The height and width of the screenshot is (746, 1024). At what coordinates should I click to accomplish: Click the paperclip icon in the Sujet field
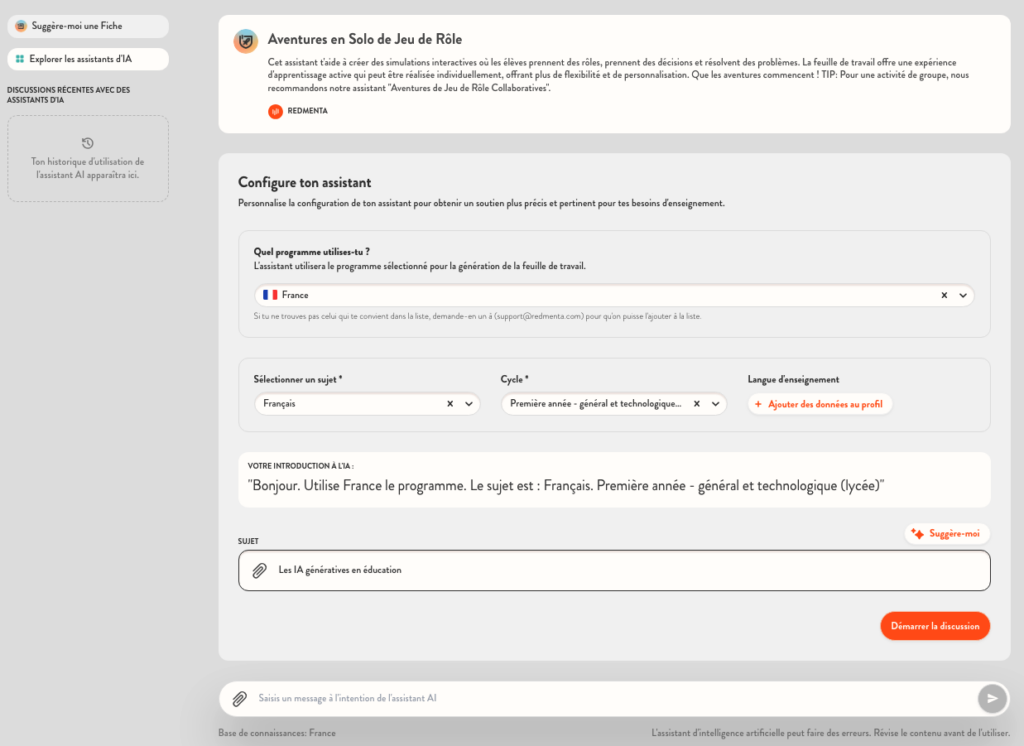pos(259,570)
